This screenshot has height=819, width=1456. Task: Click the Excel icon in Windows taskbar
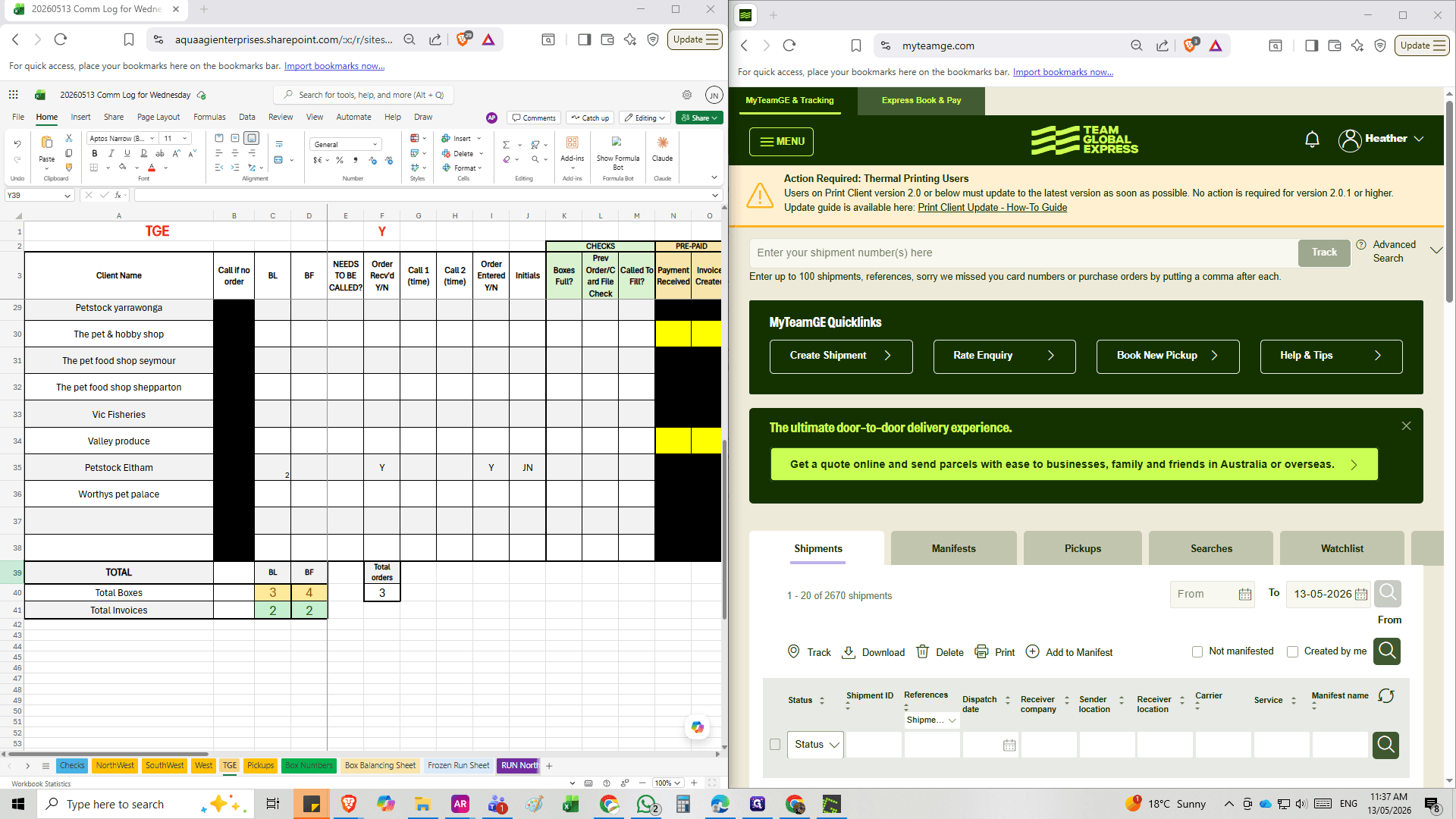tap(571, 804)
